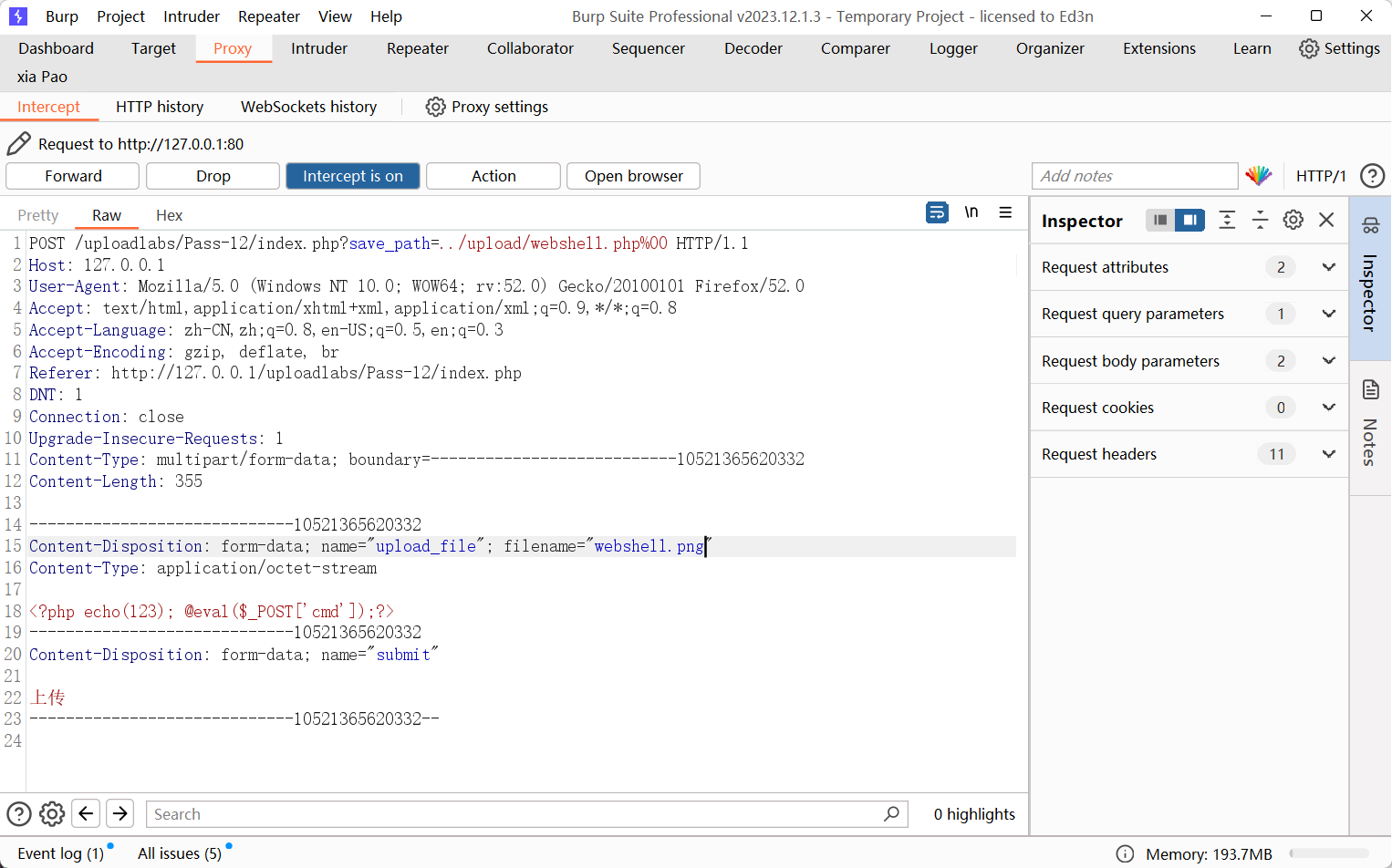Collapse all Inspector sections icon
Image resolution: width=1392 pixels, height=868 pixels.
tap(1260, 220)
